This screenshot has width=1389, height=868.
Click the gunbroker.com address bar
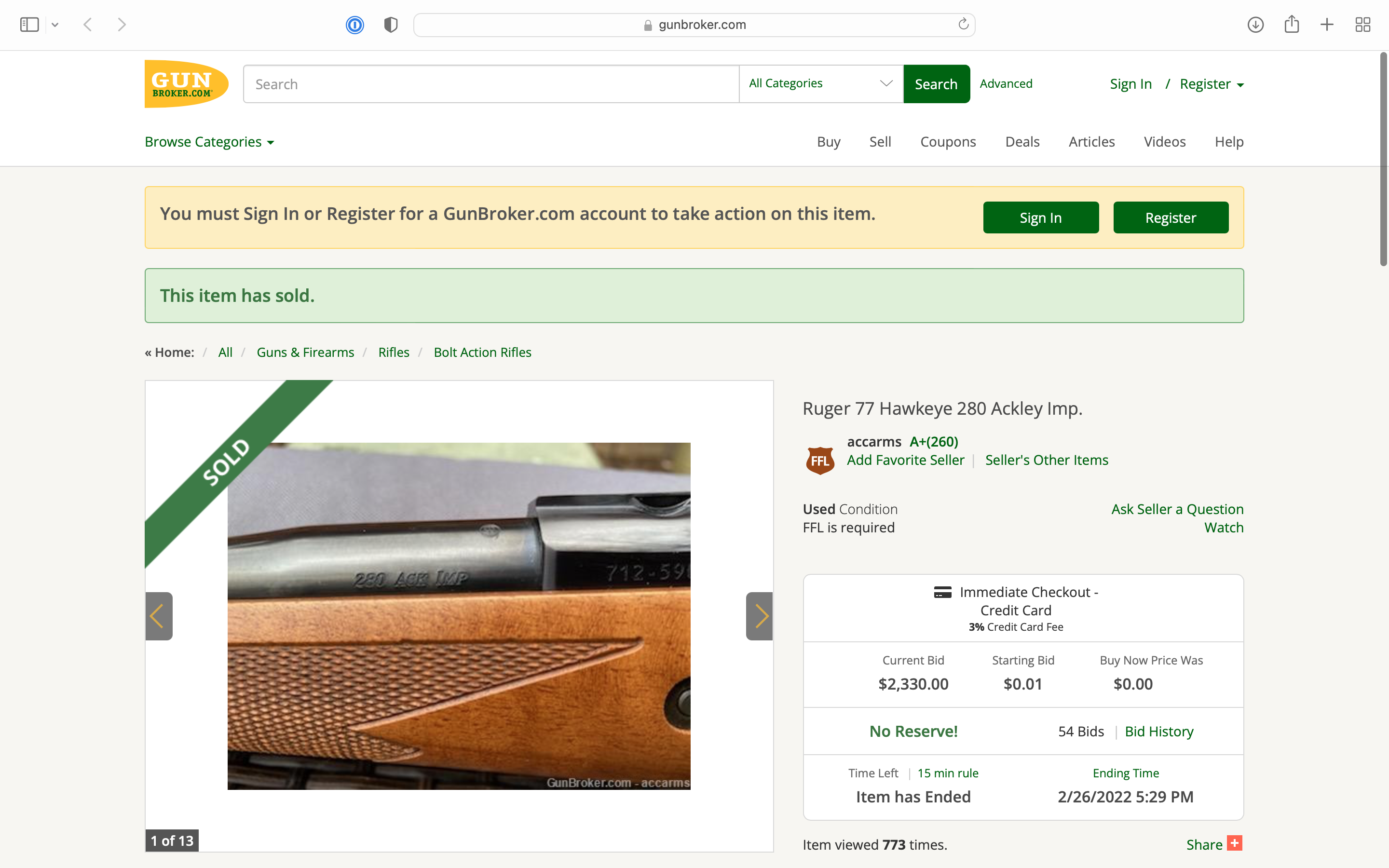pyautogui.click(x=694, y=25)
